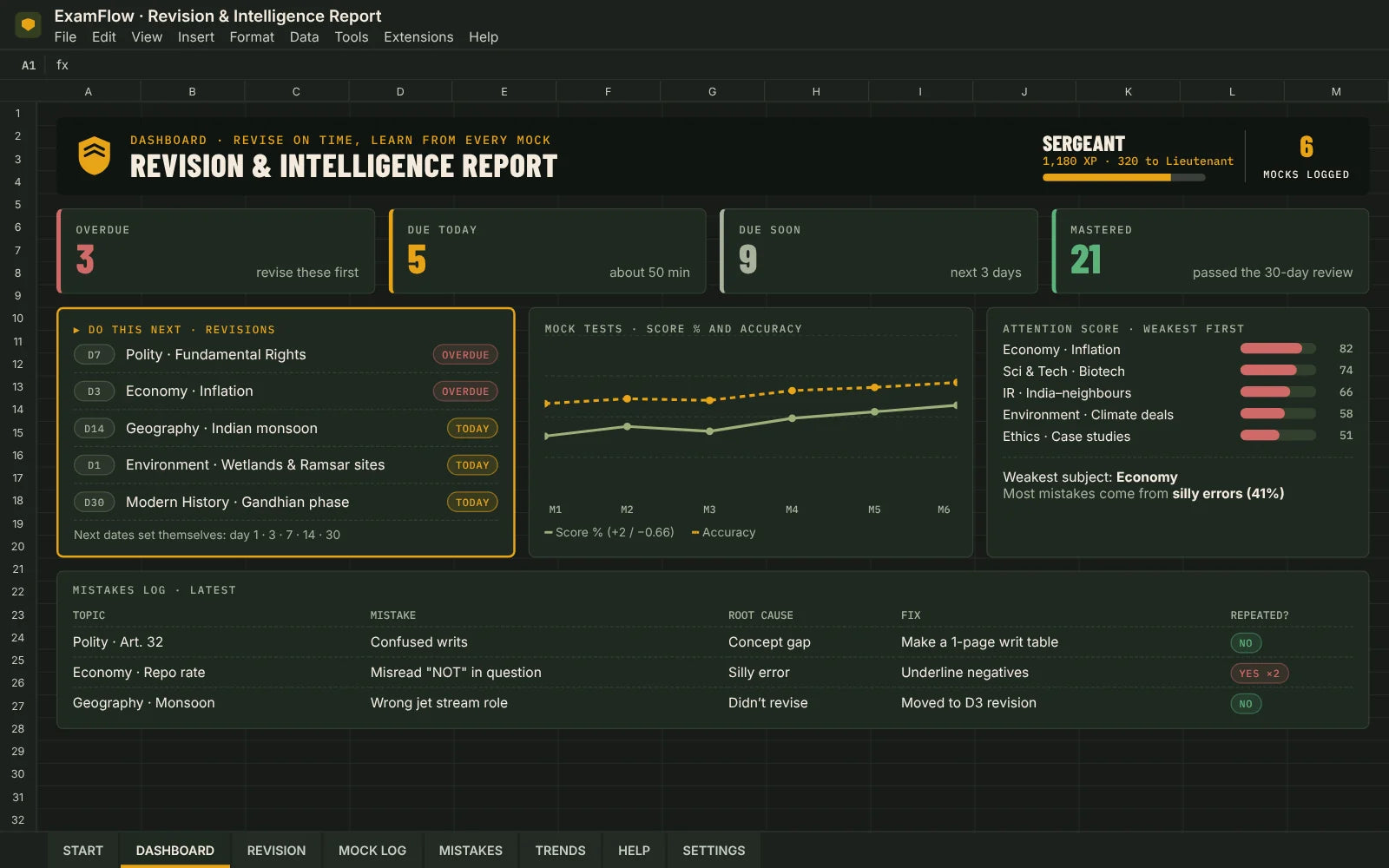Click the D7 interval tag

[x=94, y=355]
